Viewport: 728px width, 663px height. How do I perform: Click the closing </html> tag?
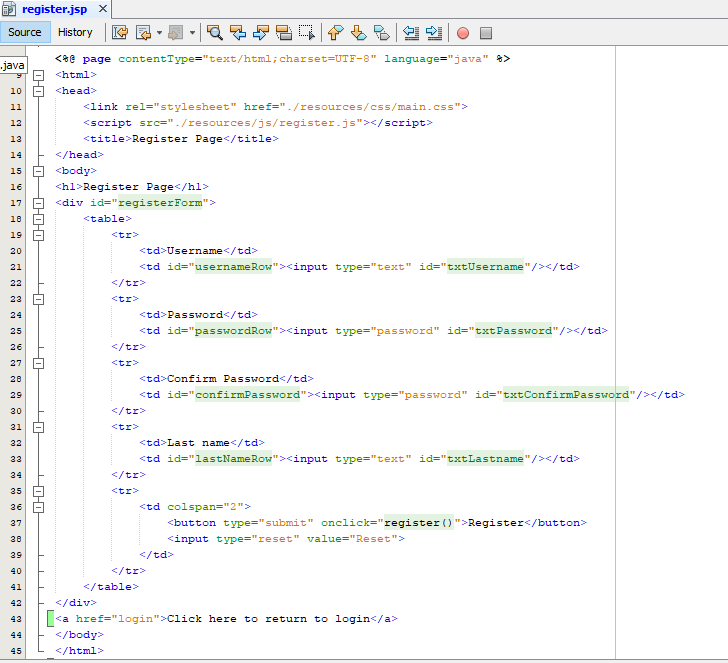coord(79,651)
